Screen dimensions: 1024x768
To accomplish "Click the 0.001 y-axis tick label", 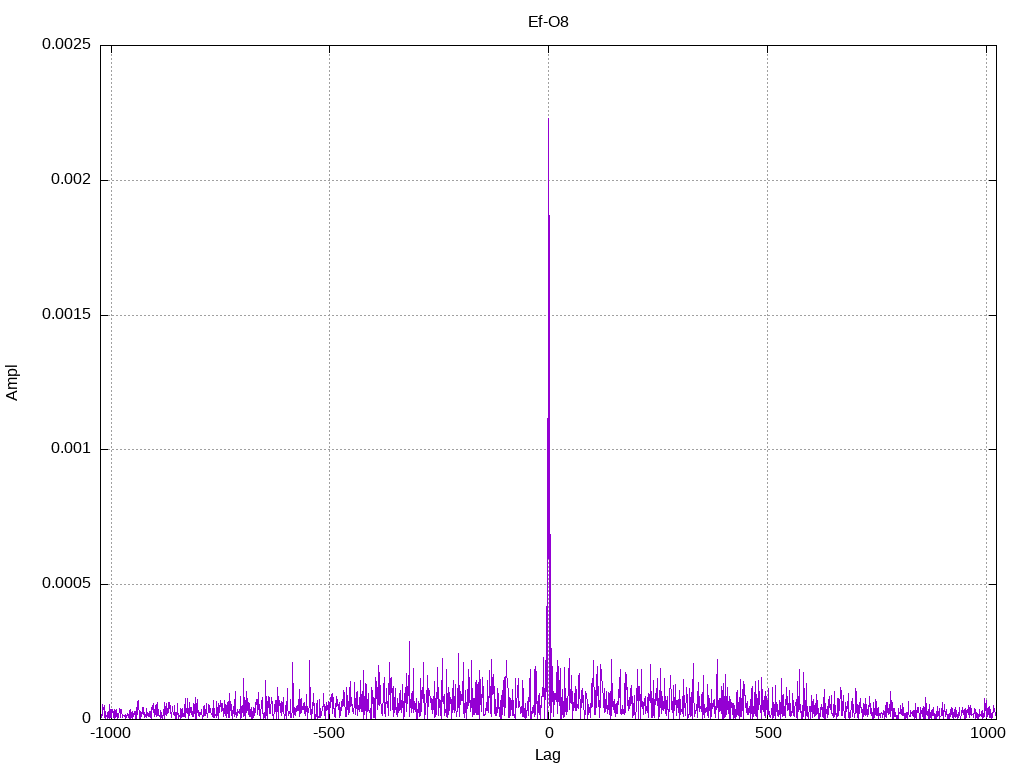I will pyautogui.click(x=71, y=448).
